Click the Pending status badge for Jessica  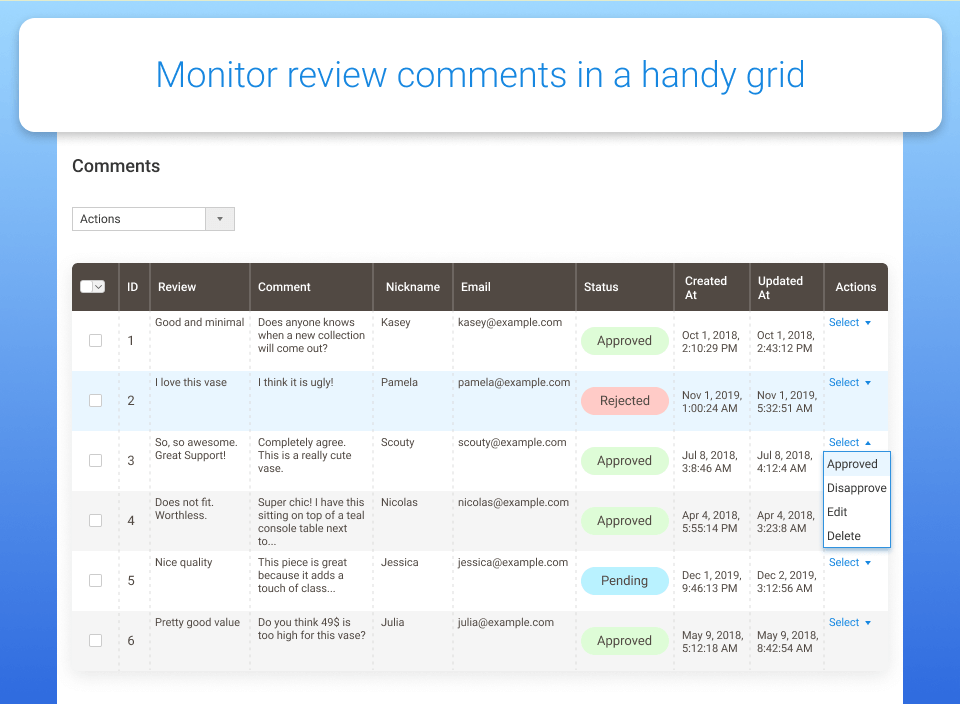point(624,581)
